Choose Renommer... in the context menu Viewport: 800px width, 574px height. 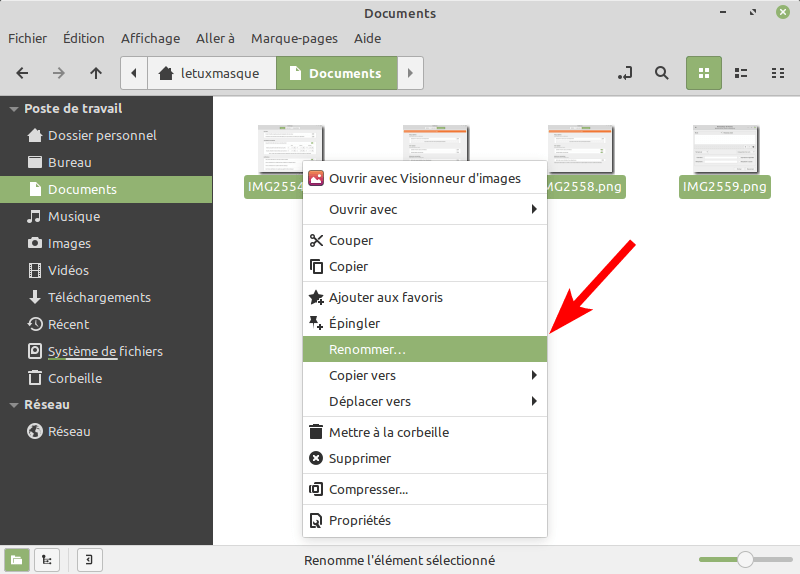click(425, 350)
